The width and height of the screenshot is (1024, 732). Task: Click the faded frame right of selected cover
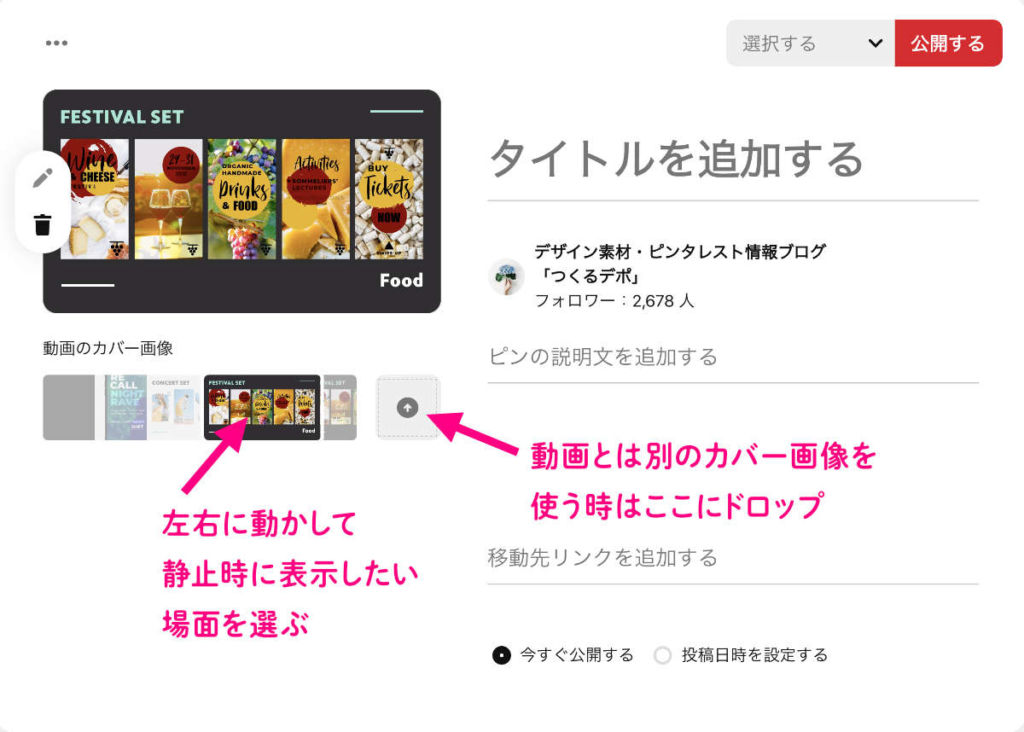point(340,407)
